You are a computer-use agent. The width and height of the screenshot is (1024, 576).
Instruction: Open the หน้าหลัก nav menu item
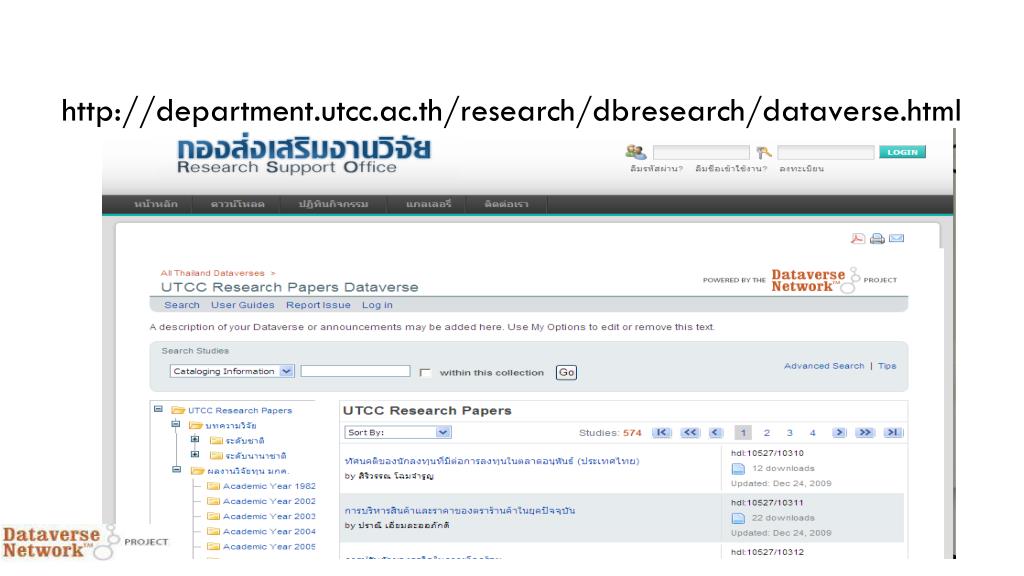pyautogui.click(x=156, y=204)
